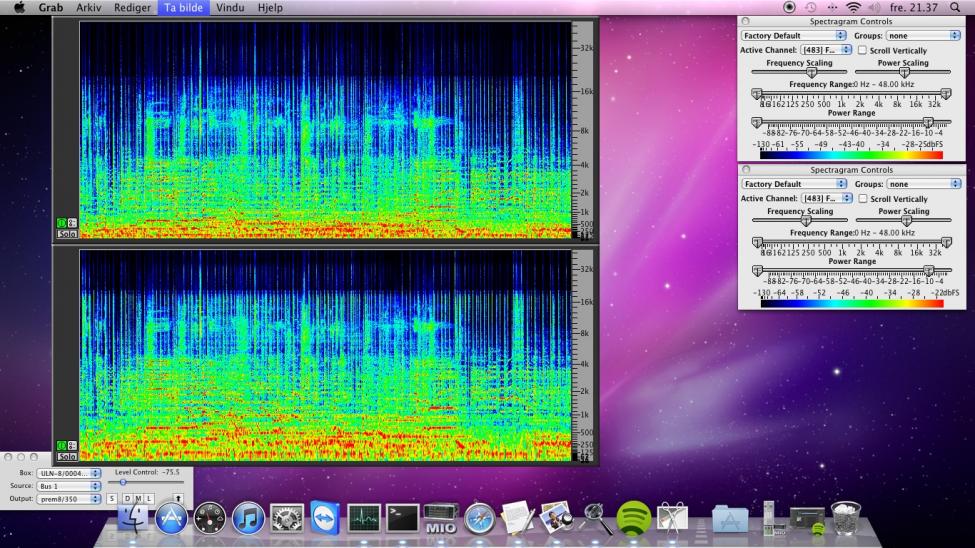Image resolution: width=975 pixels, height=548 pixels.
Task: Open Groups dropdown in the bottom controls panel
Action: [923, 184]
